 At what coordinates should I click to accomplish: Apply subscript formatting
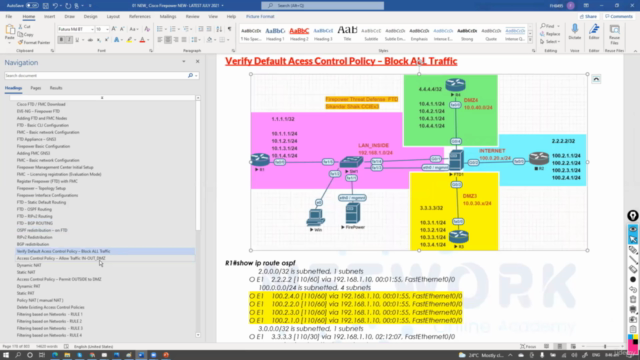tap(99, 40)
